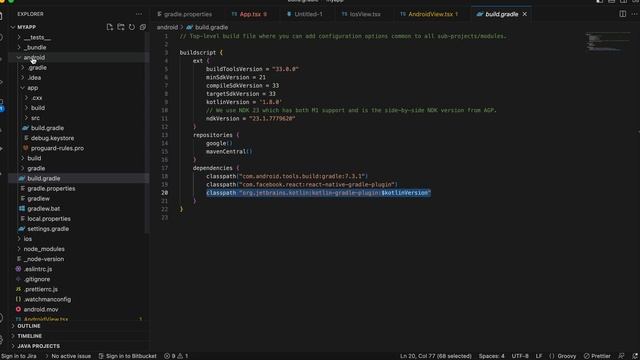Change language mode Groovy
This screenshot has height=360, width=640.
click(x=563, y=356)
